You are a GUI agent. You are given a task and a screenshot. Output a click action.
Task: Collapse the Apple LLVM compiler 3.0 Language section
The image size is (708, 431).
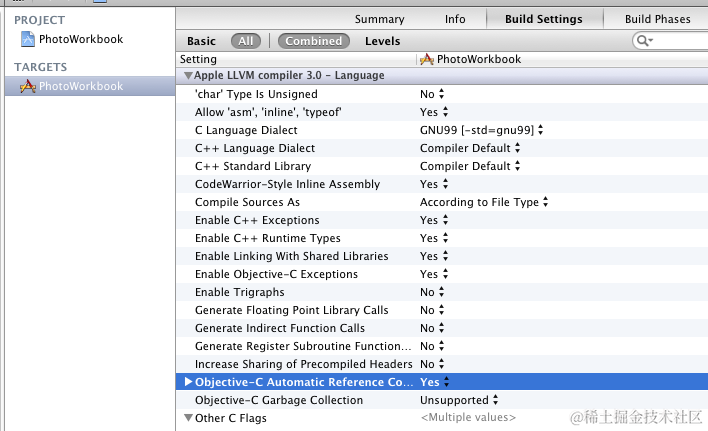tap(188, 75)
